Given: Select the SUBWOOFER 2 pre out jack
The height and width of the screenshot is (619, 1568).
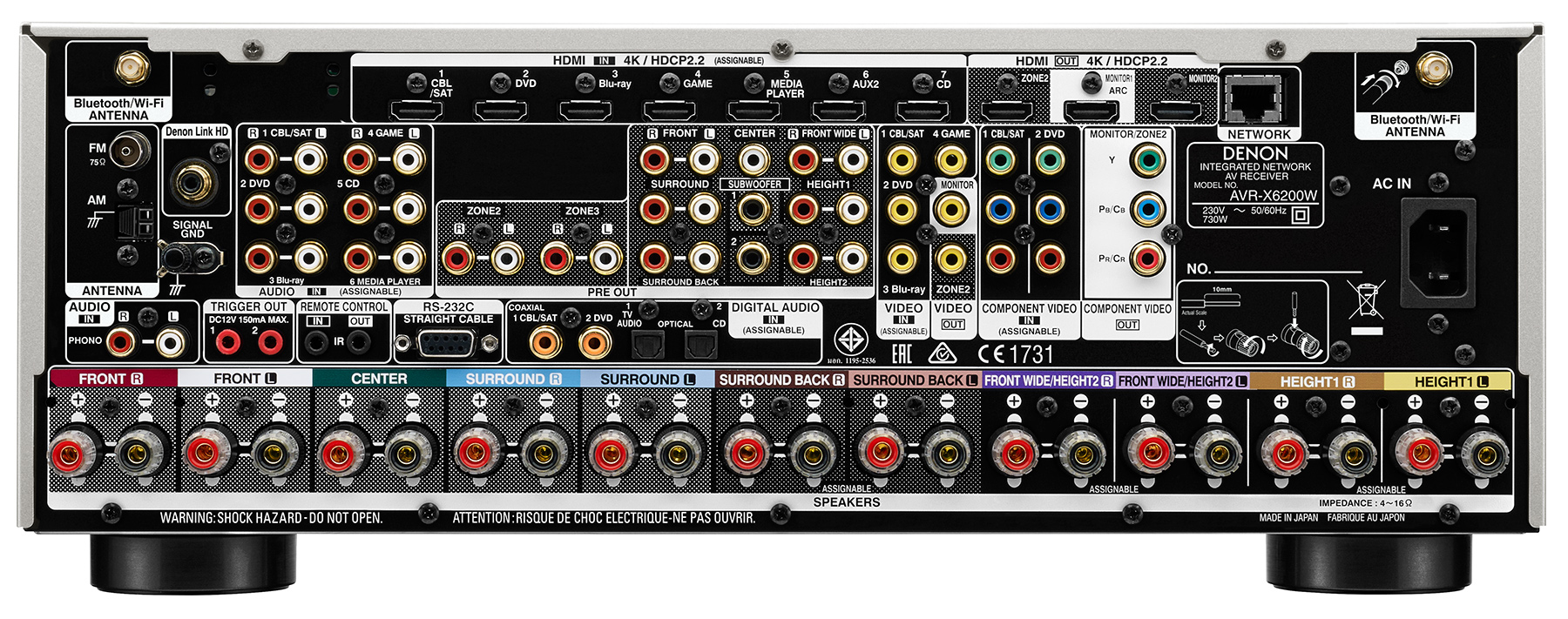Looking at the screenshot, I should click(x=754, y=258).
